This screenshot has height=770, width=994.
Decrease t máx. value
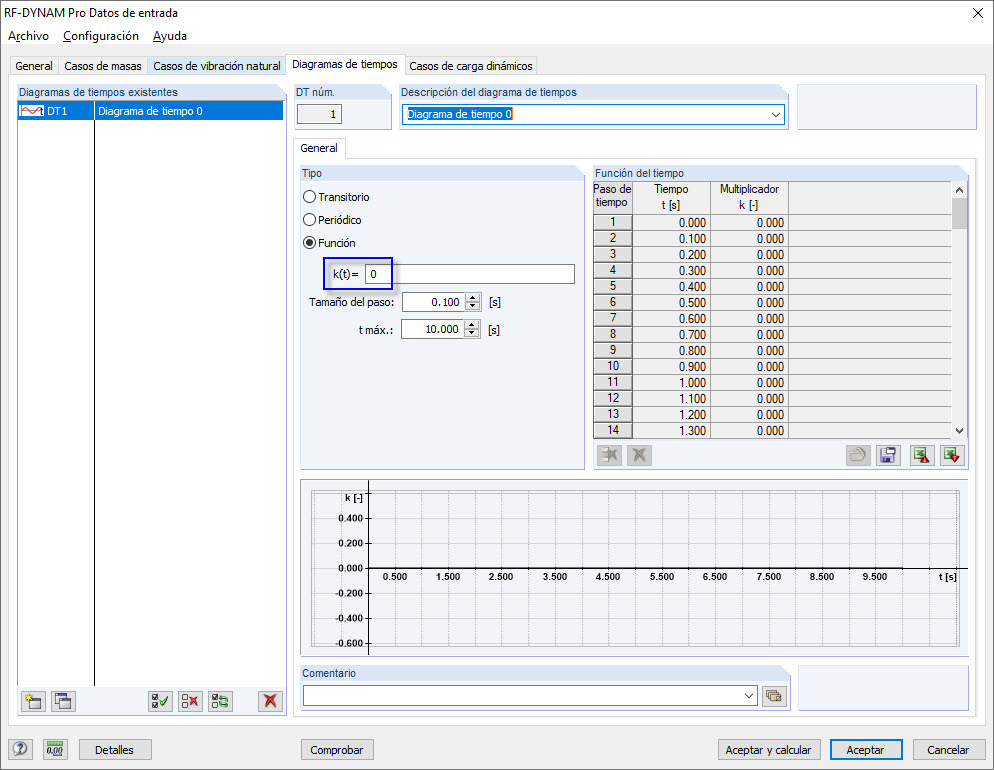pyautogui.click(x=472, y=333)
